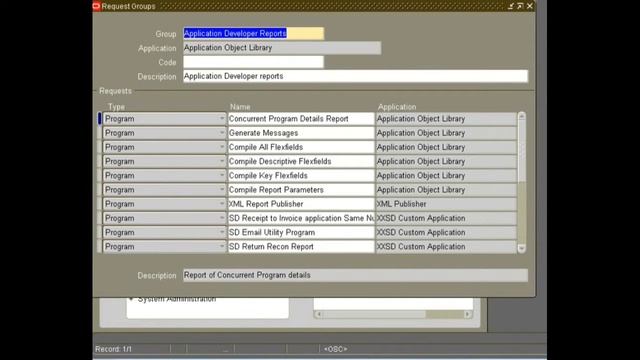Minimize the Request Groups window
The image size is (640, 360).
click(x=511, y=6)
